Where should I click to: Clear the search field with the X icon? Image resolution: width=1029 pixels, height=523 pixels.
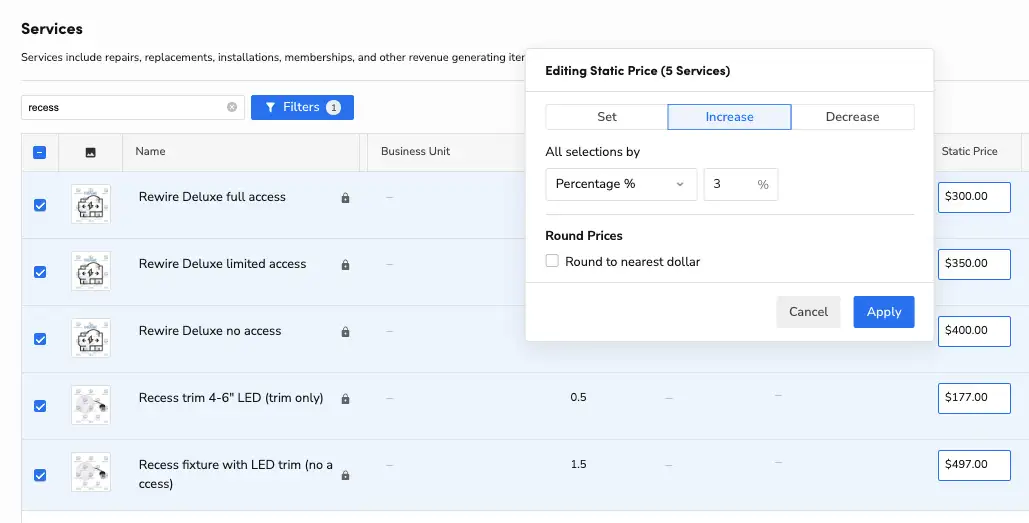232,107
